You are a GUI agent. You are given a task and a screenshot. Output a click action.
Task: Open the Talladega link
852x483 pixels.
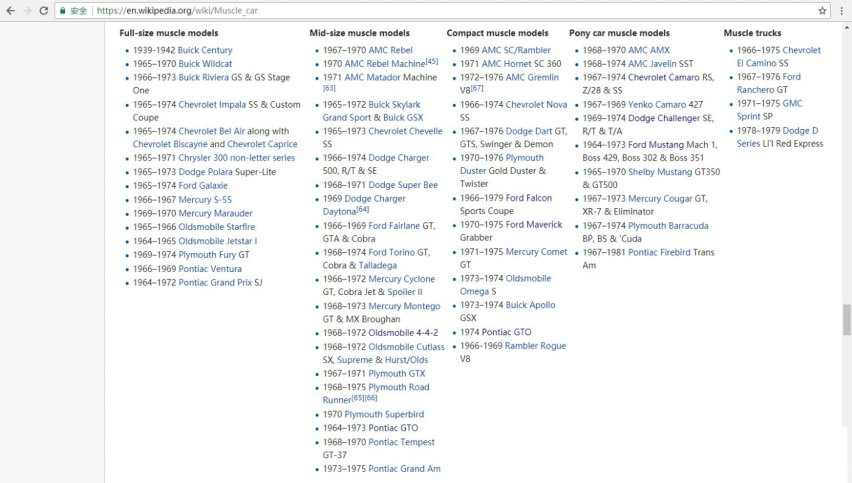[x=378, y=265]
